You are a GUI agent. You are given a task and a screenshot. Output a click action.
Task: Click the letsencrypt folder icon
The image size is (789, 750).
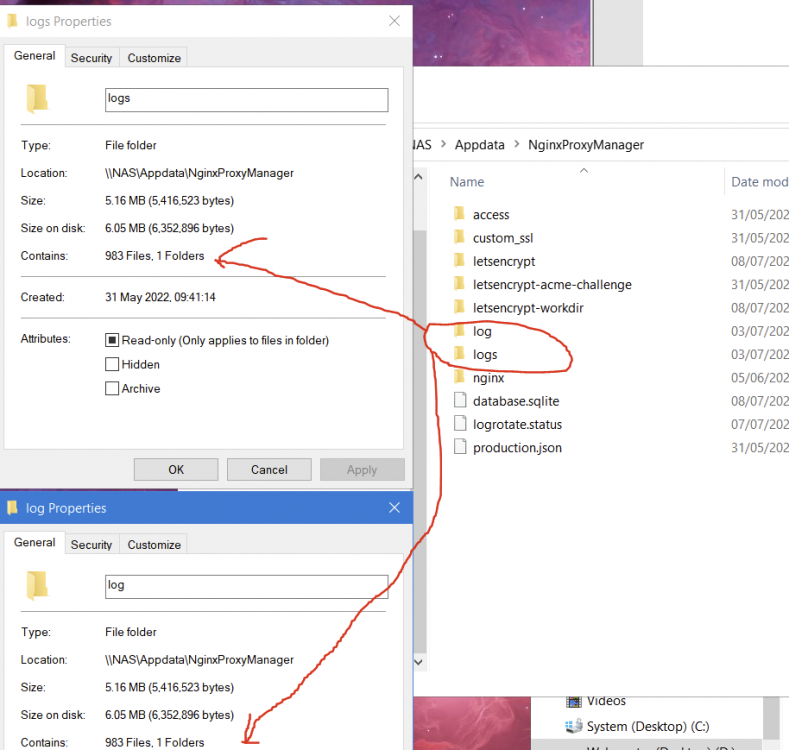pos(459,260)
